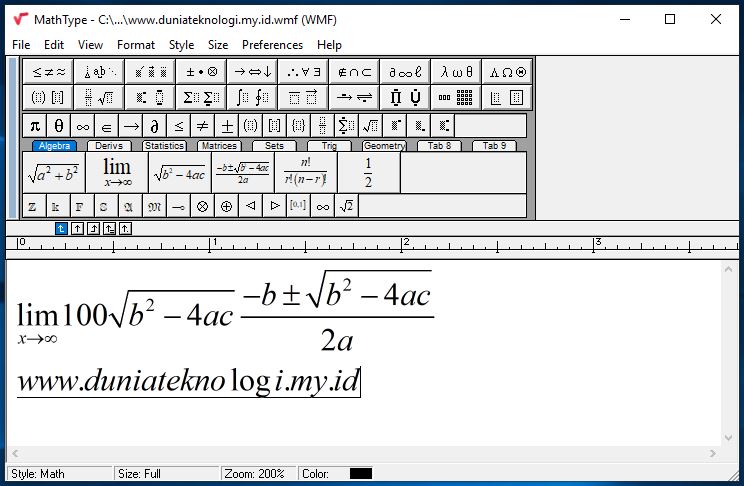Insert parentheses template from small bar
Image resolution: width=744 pixels, height=486 pixels.
point(251,126)
